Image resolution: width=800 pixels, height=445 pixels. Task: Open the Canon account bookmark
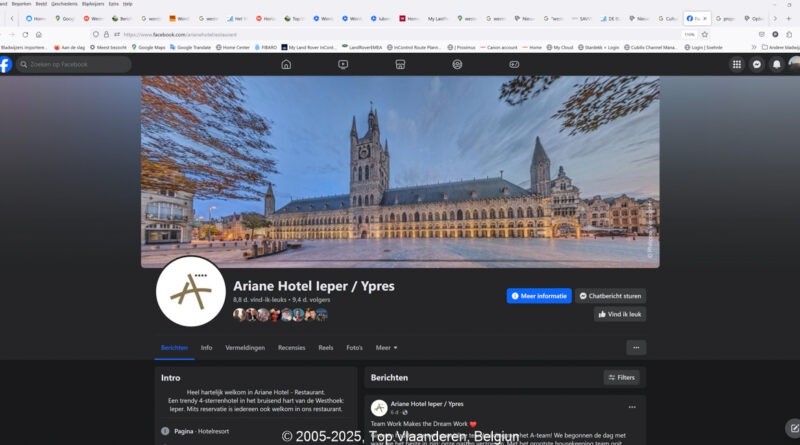point(498,47)
